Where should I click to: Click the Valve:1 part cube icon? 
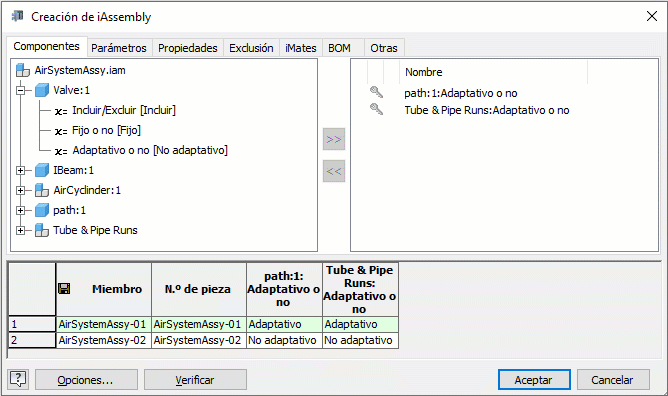point(42,90)
